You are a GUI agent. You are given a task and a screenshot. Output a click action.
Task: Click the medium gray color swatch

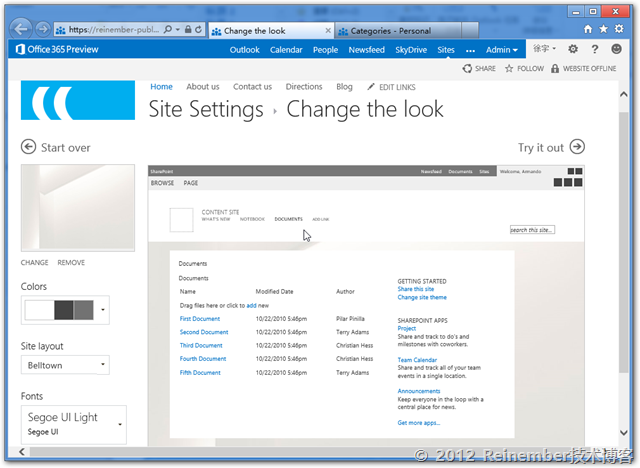(83, 310)
